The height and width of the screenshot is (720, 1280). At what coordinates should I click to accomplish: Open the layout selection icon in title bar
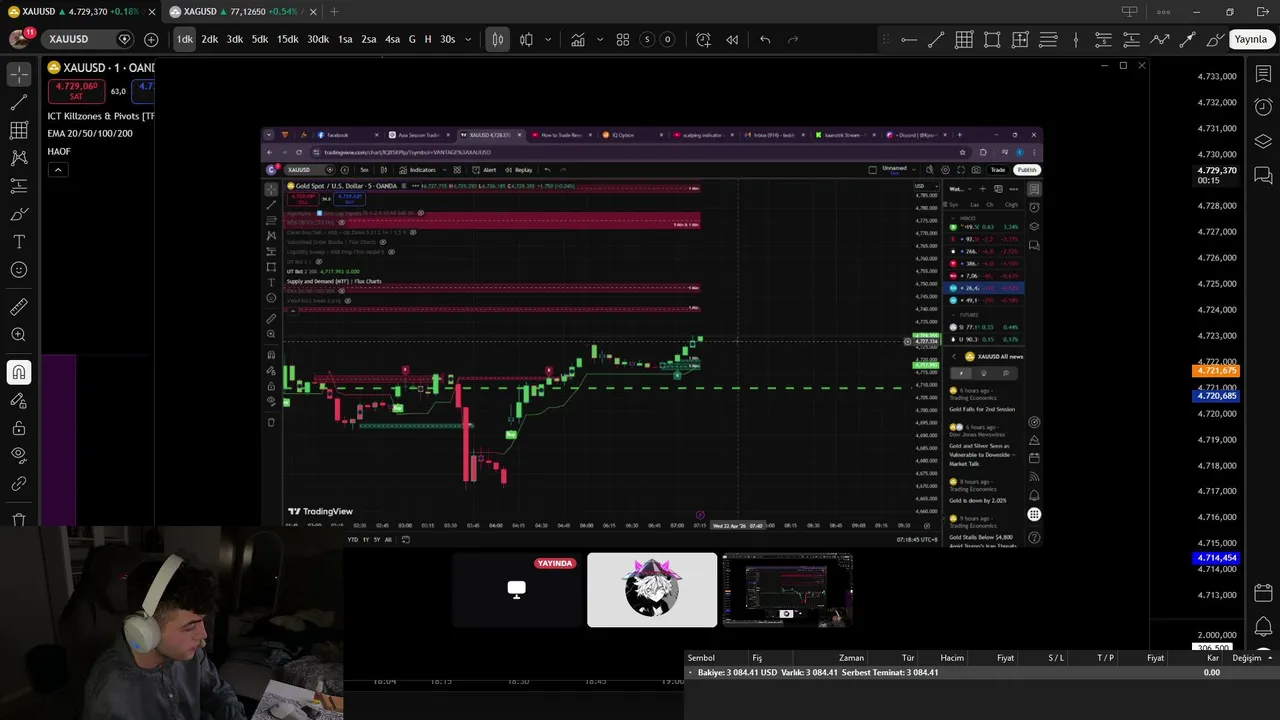point(1129,12)
